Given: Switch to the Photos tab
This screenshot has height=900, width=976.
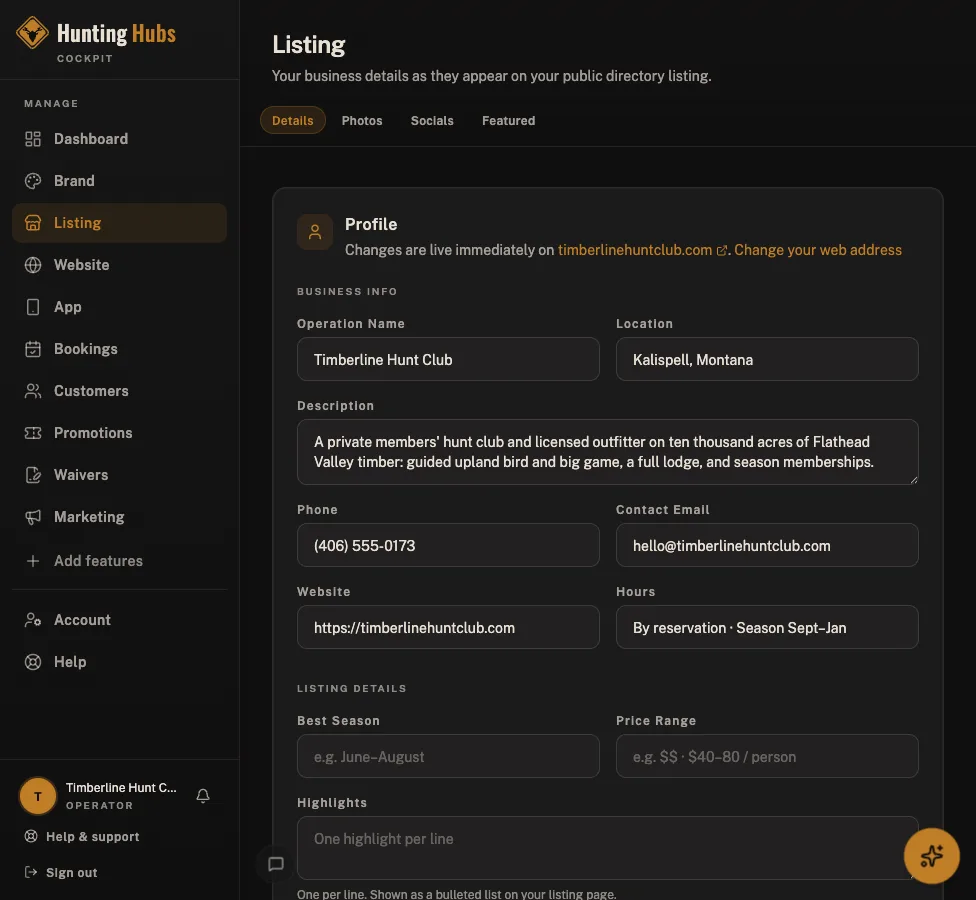Looking at the screenshot, I should coord(362,121).
